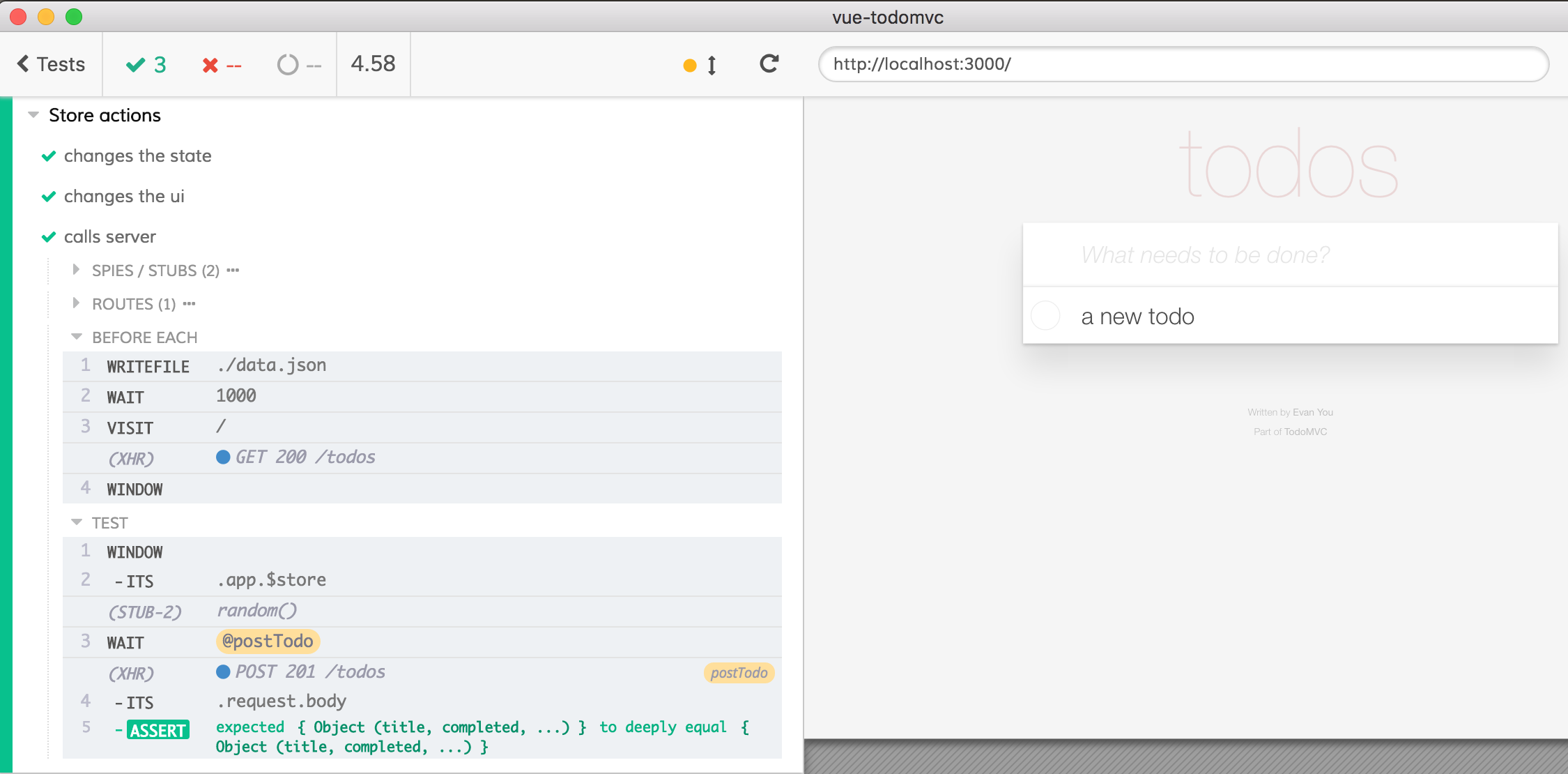Image resolution: width=1568 pixels, height=774 pixels.
Task: Click the blue dot beside POST 201 /todos
Action: coord(223,672)
